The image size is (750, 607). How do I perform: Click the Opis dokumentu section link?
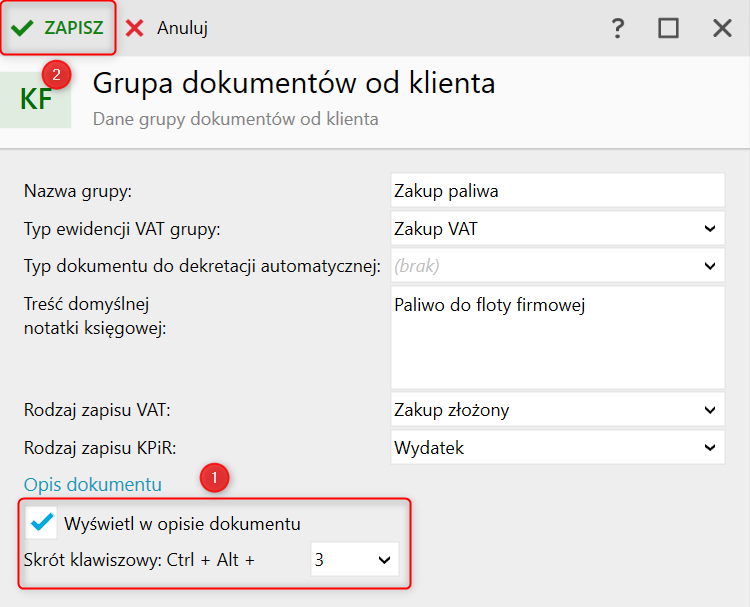click(x=93, y=485)
